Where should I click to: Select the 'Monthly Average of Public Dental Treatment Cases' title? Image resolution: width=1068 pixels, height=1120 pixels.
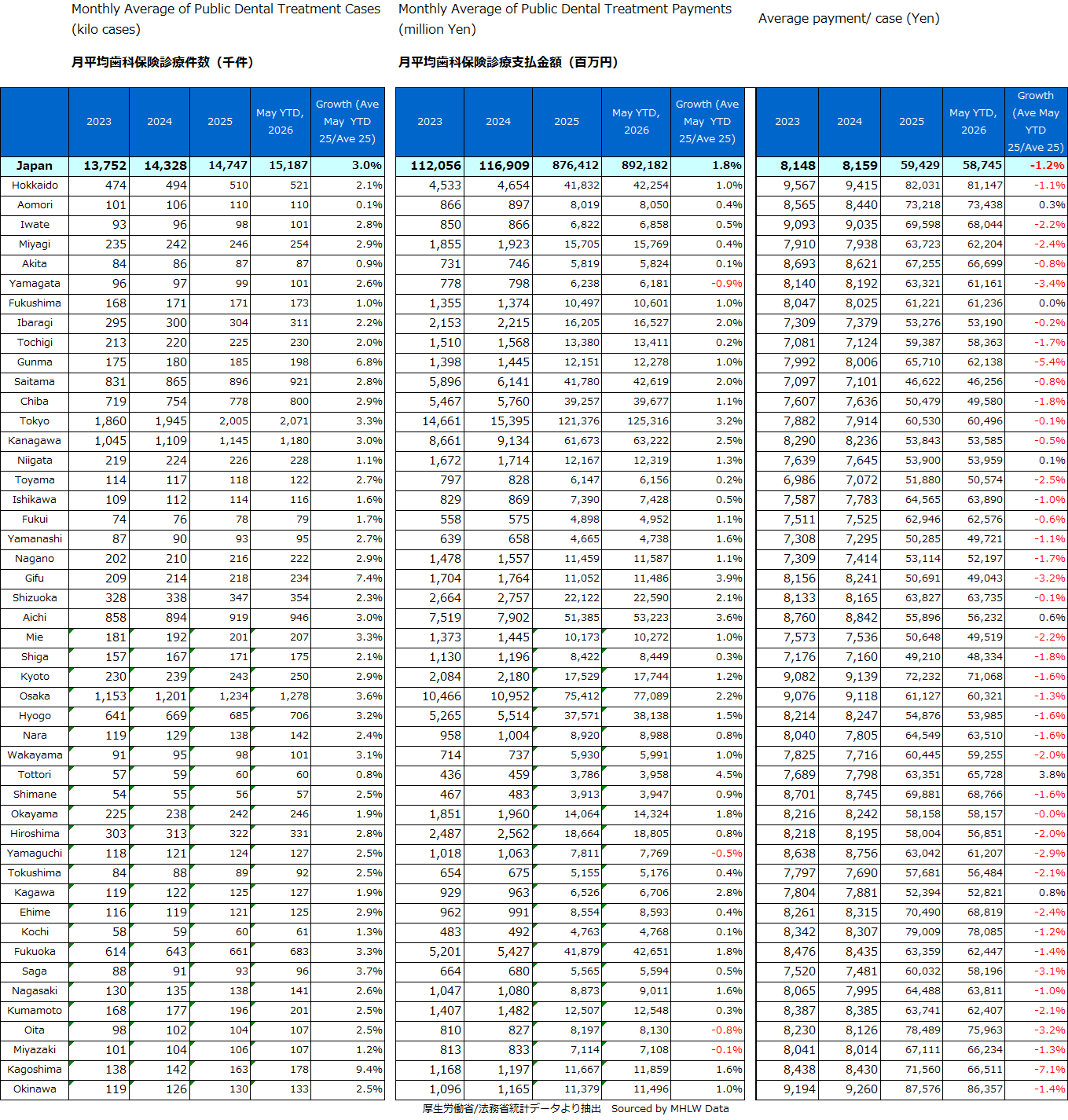click(226, 9)
